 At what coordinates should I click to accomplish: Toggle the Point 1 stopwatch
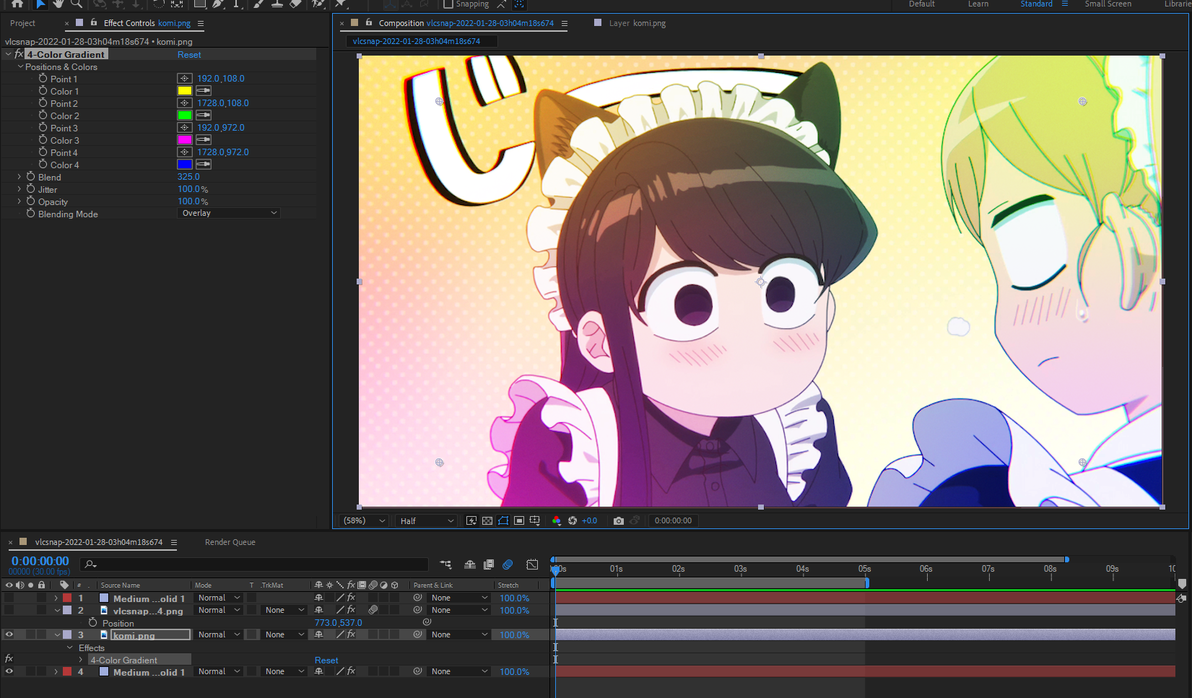[43, 78]
